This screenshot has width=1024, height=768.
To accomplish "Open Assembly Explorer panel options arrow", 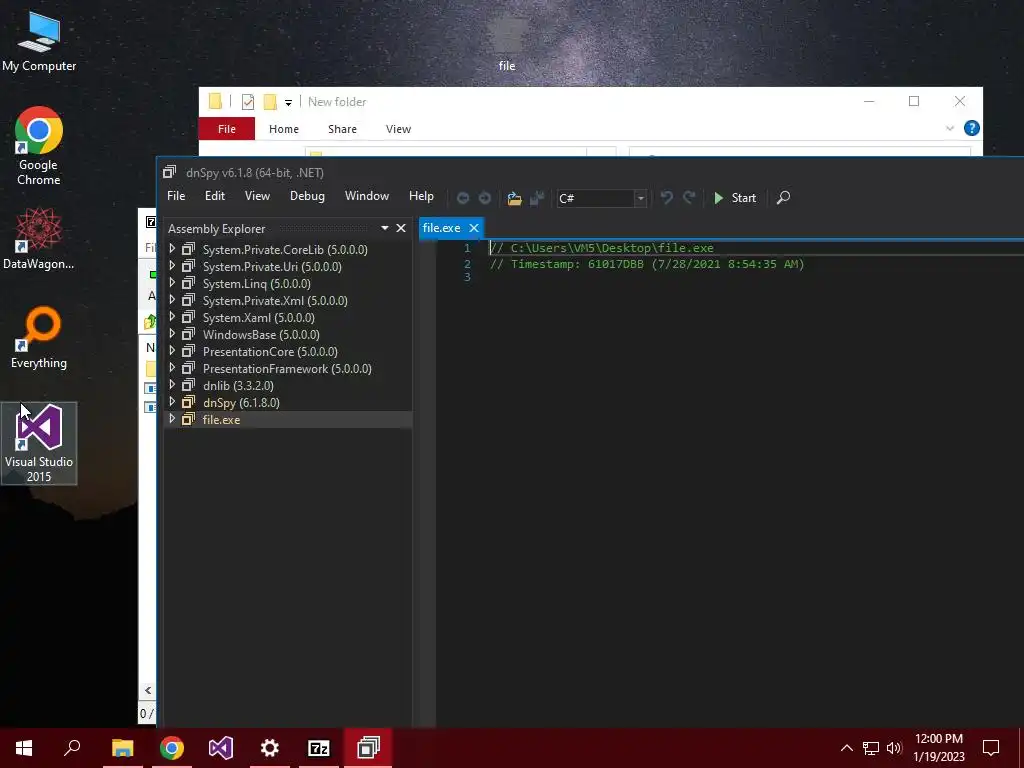I will click(x=385, y=228).
